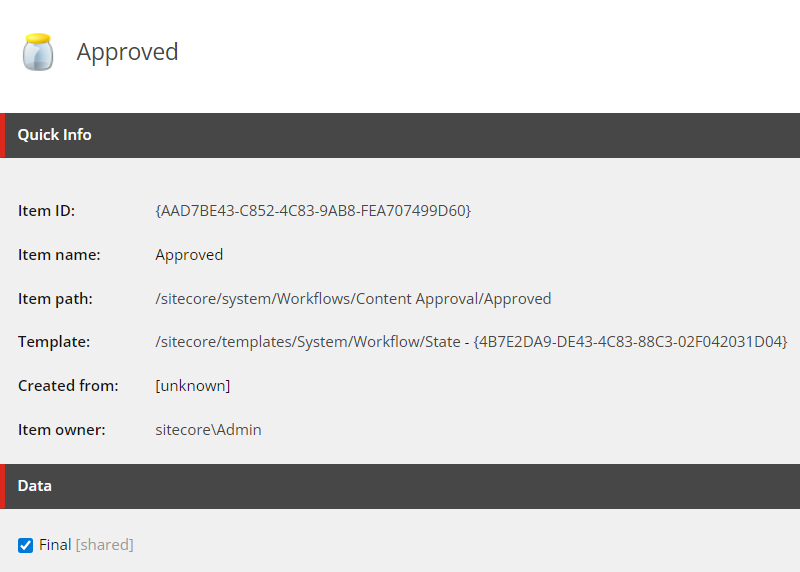The height and width of the screenshot is (572, 800).
Task: Select the Item owner sitecore\Admin value
Action: pos(208,430)
